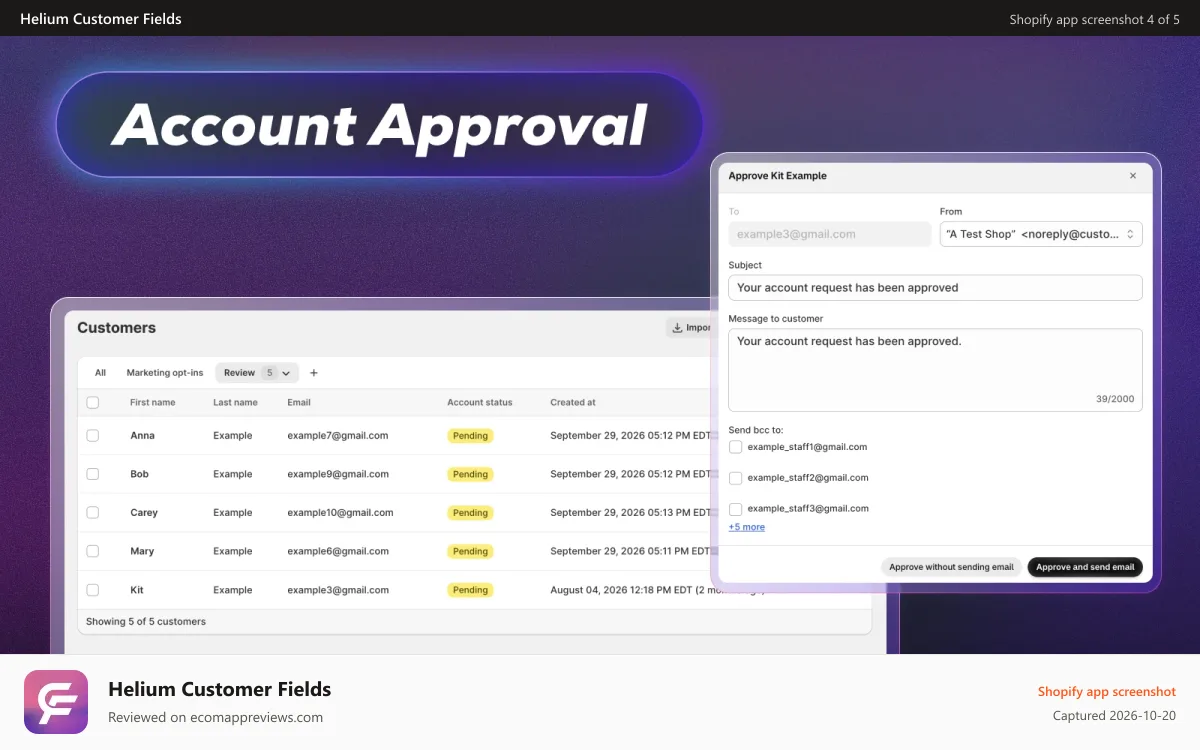Edit the Message to customer textarea
The width and height of the screenshot is (1200, 750).
935,370
